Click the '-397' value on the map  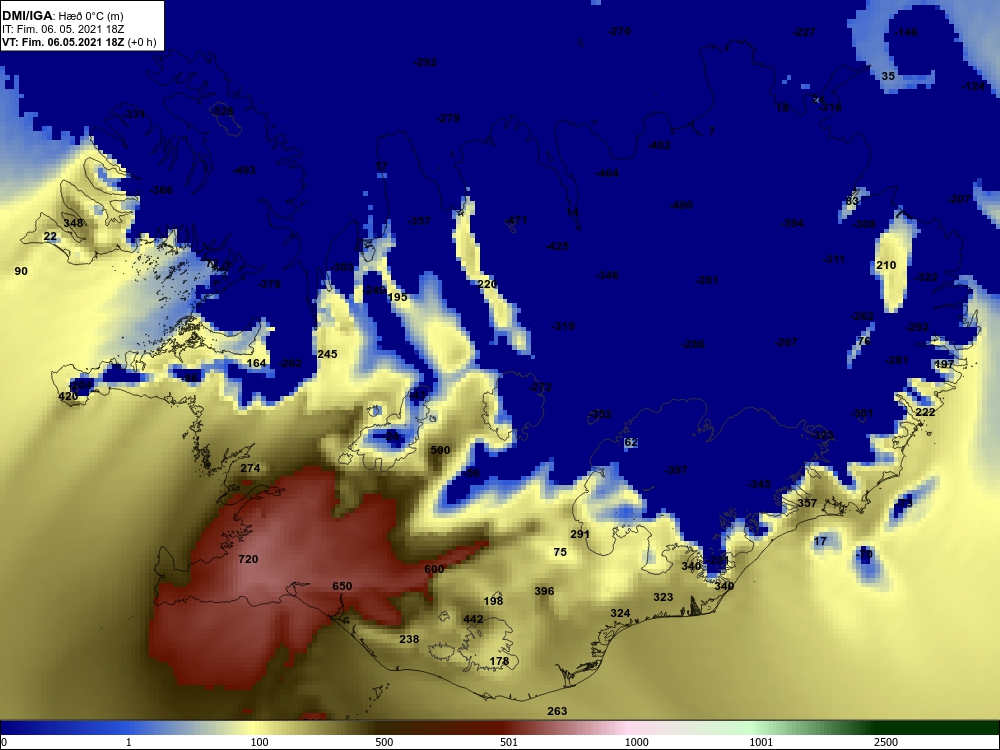676,471
